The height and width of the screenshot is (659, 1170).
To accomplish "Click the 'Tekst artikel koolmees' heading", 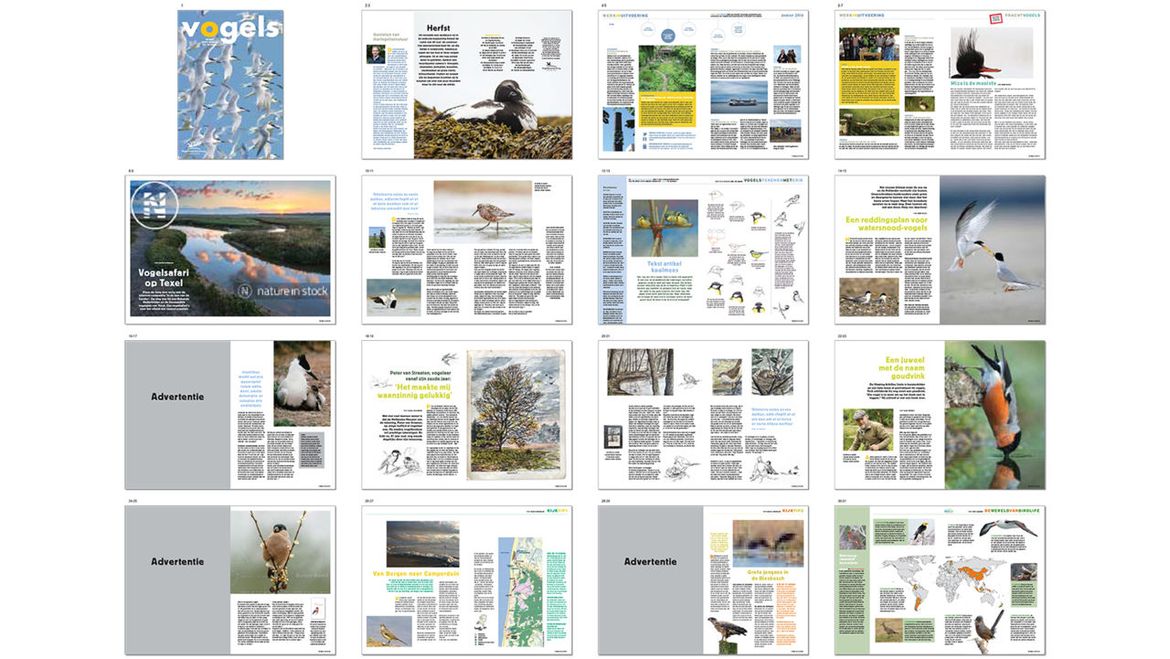I will (651, 267).
